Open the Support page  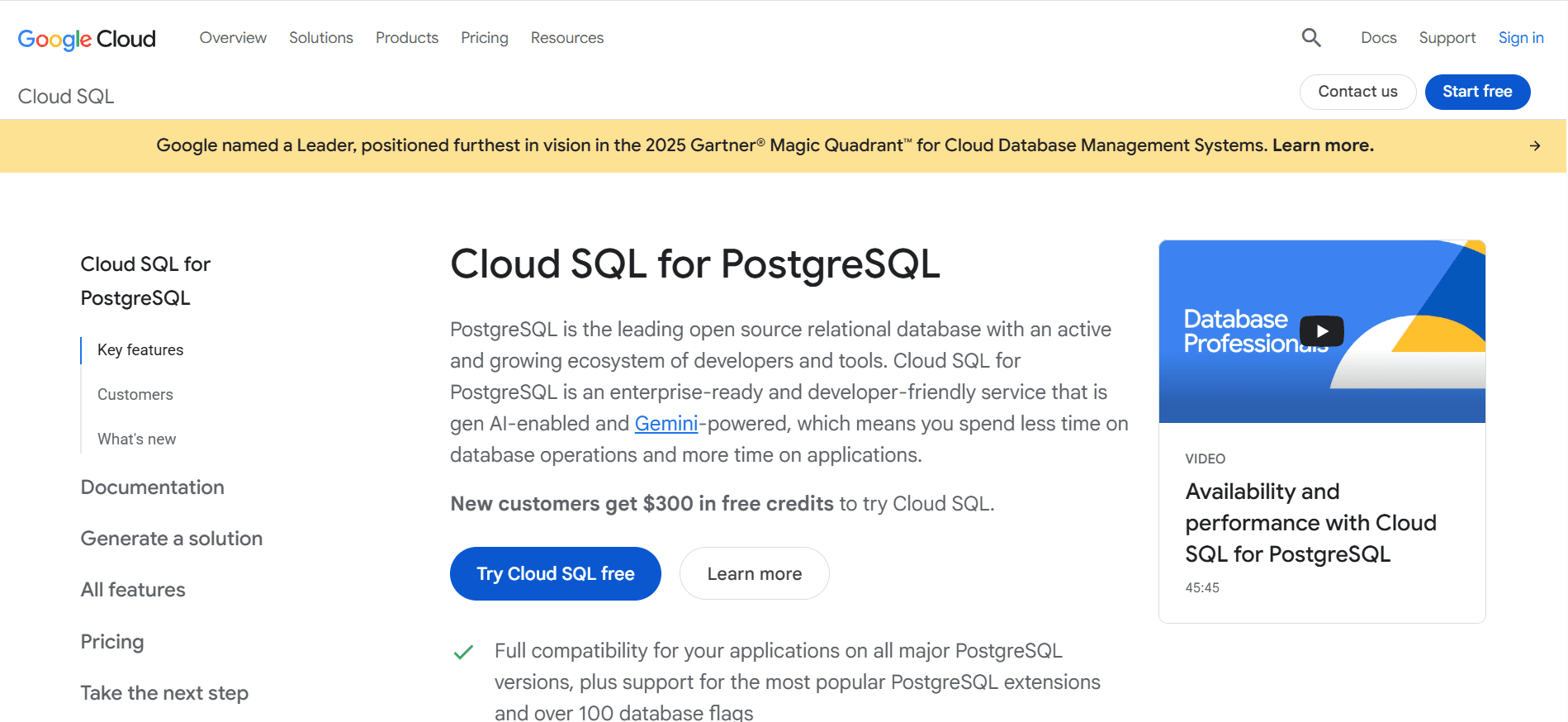(1447, 38)
